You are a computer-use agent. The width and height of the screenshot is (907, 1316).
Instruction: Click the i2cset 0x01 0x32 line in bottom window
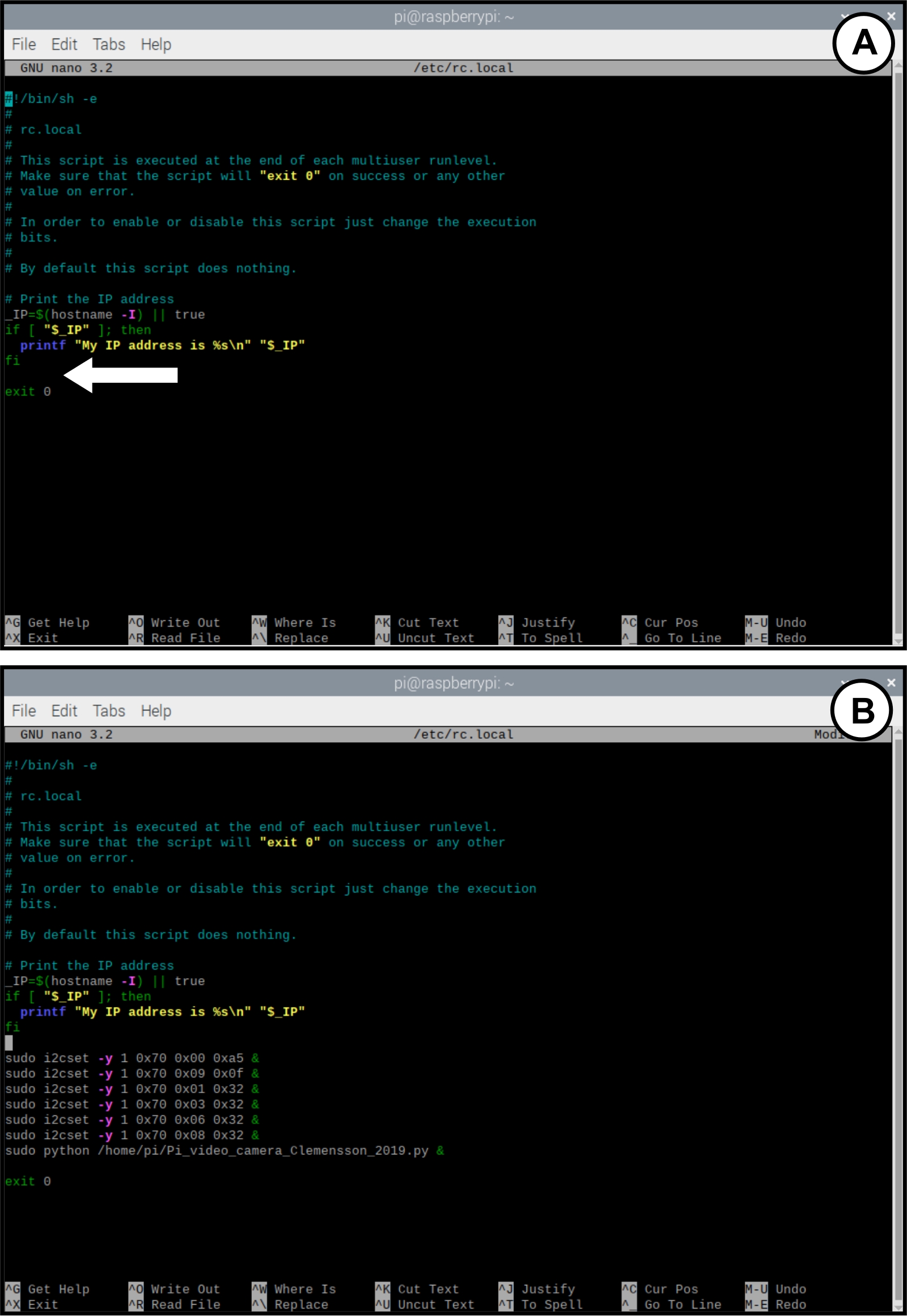pos(132,1089)
